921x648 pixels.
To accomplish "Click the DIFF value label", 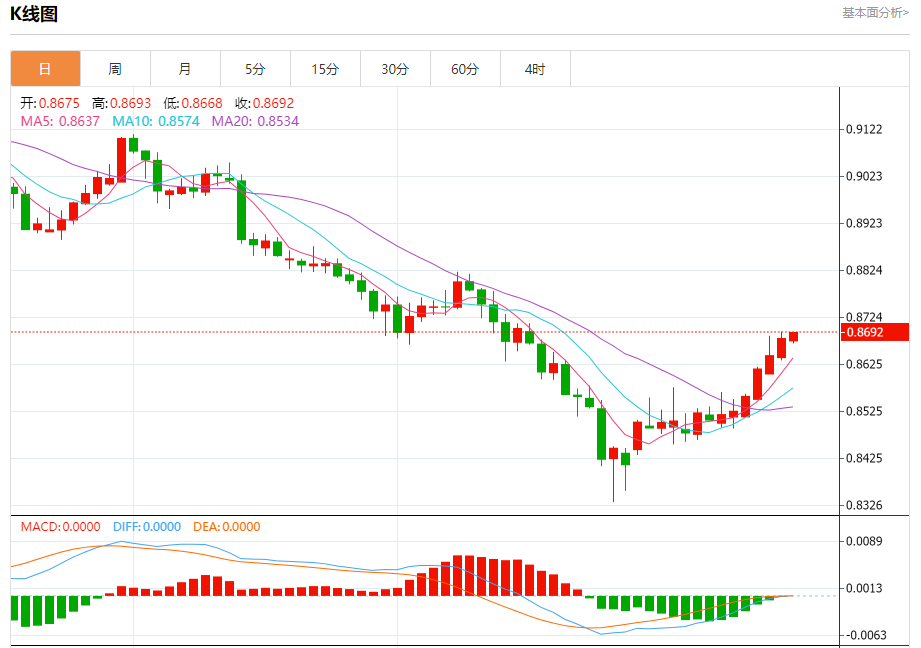I will tap(147, 527).
